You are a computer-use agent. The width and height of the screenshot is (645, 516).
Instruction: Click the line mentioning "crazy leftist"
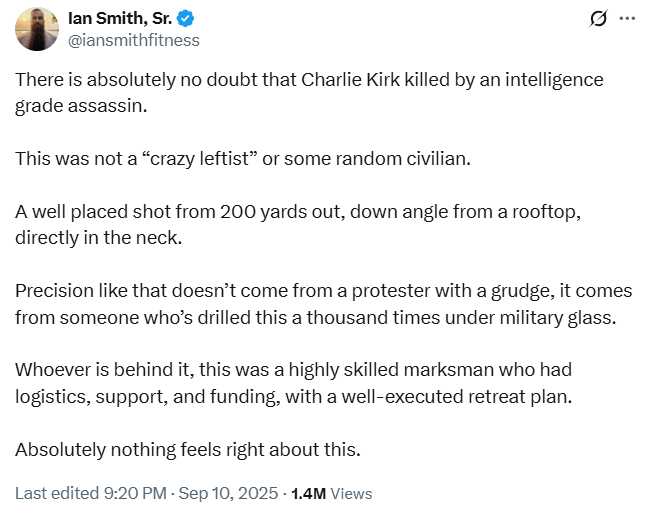[x=243, y=159]
